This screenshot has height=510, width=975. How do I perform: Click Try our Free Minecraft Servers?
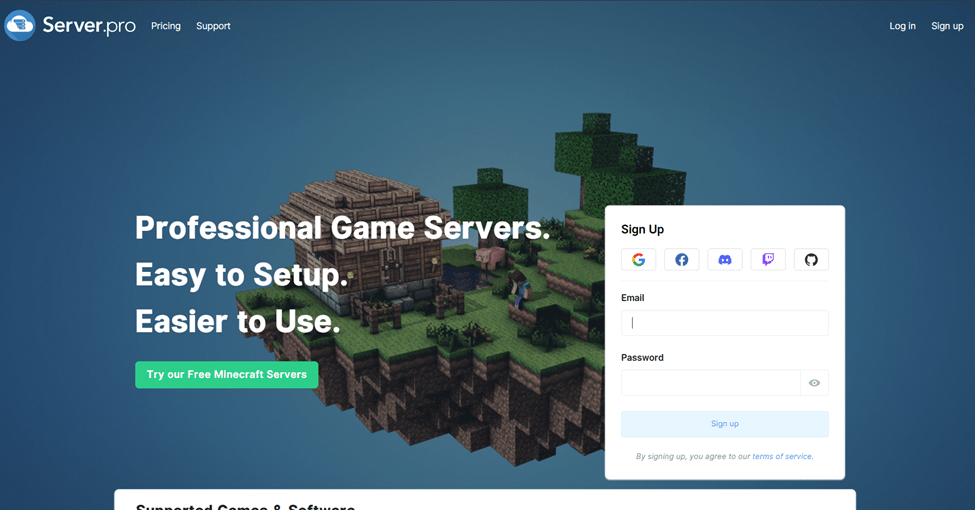227,375
